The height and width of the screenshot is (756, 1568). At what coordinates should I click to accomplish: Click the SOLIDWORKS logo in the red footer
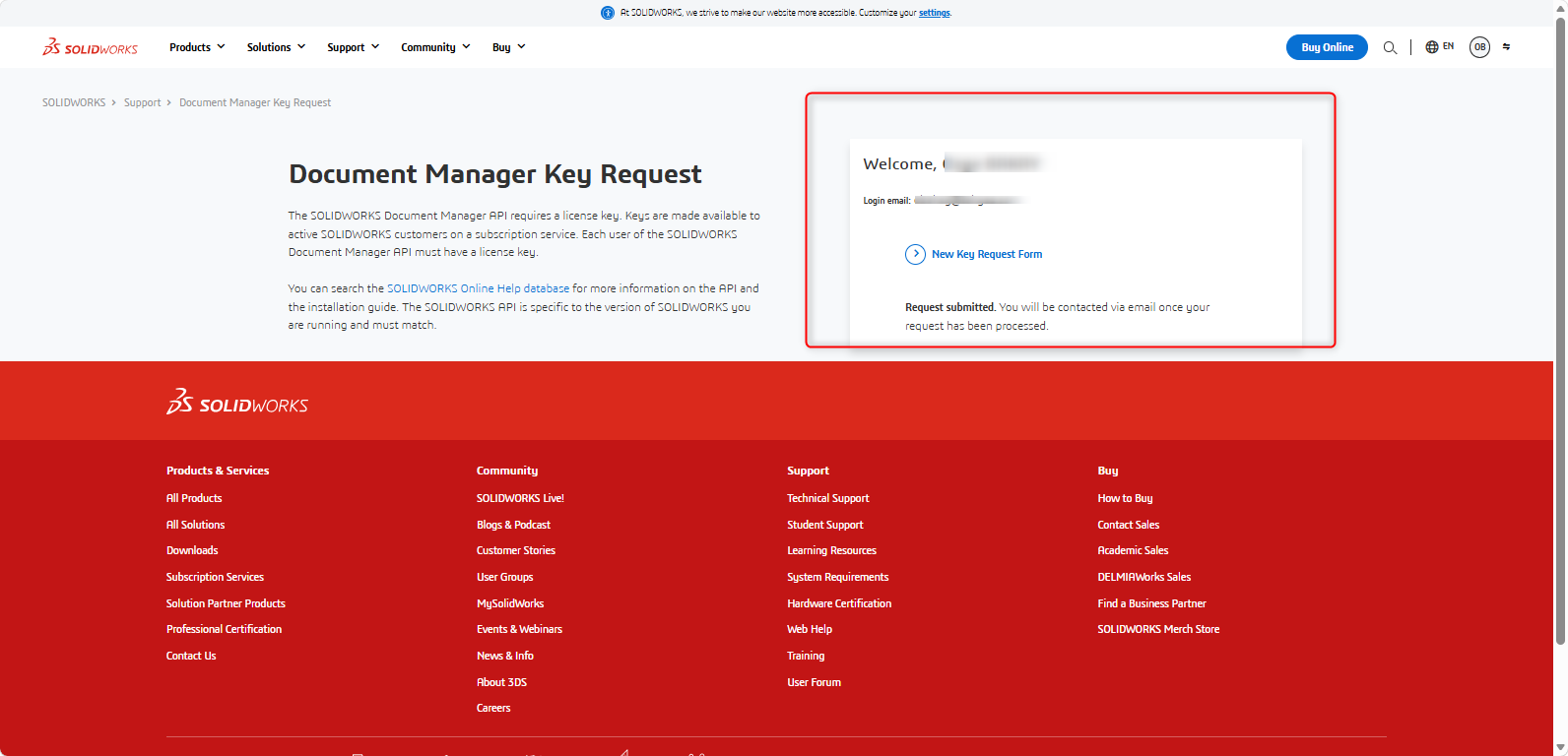pyautogui.click(x=237, y=402)
